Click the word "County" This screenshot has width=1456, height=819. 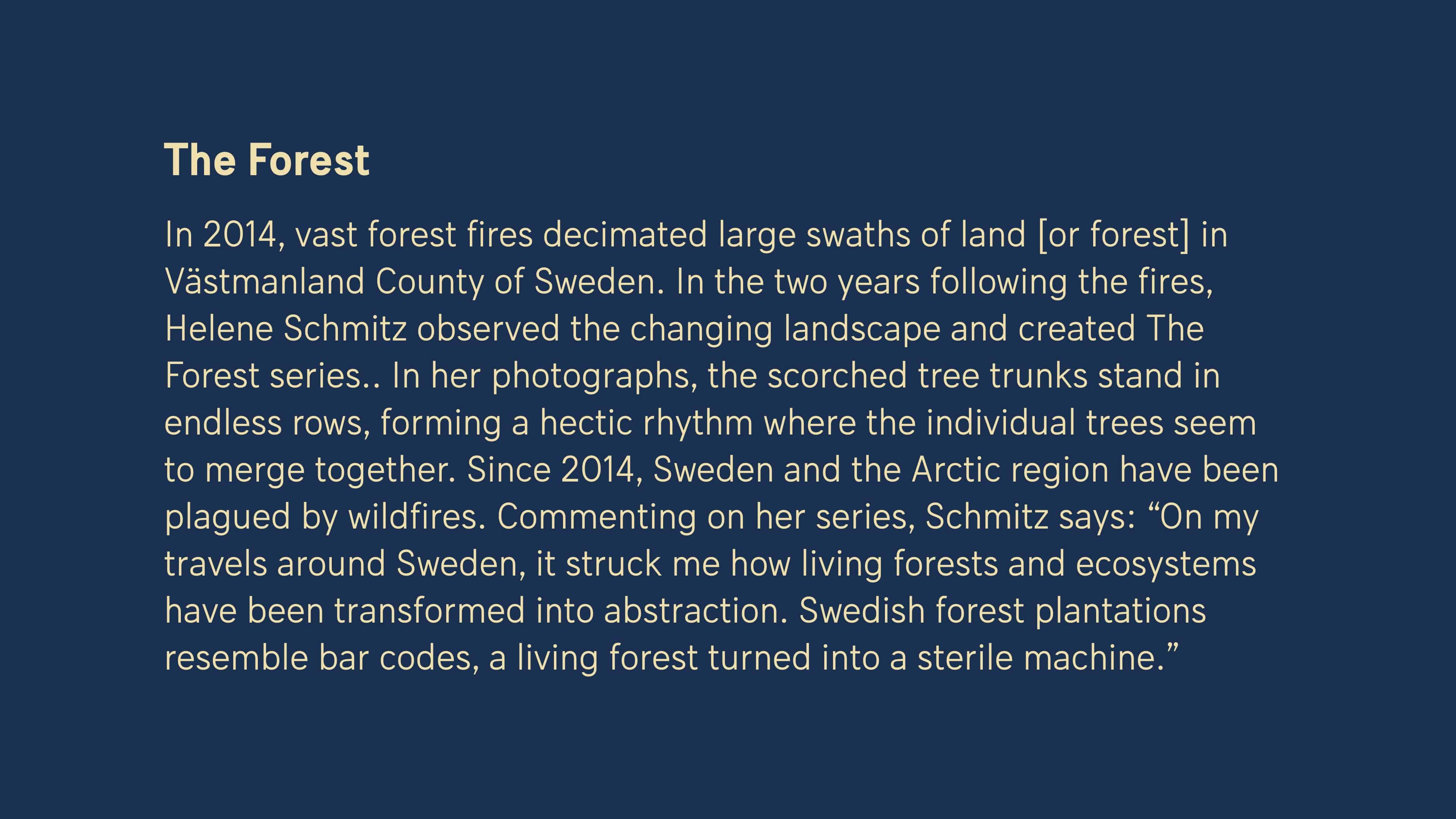(429, 281)
